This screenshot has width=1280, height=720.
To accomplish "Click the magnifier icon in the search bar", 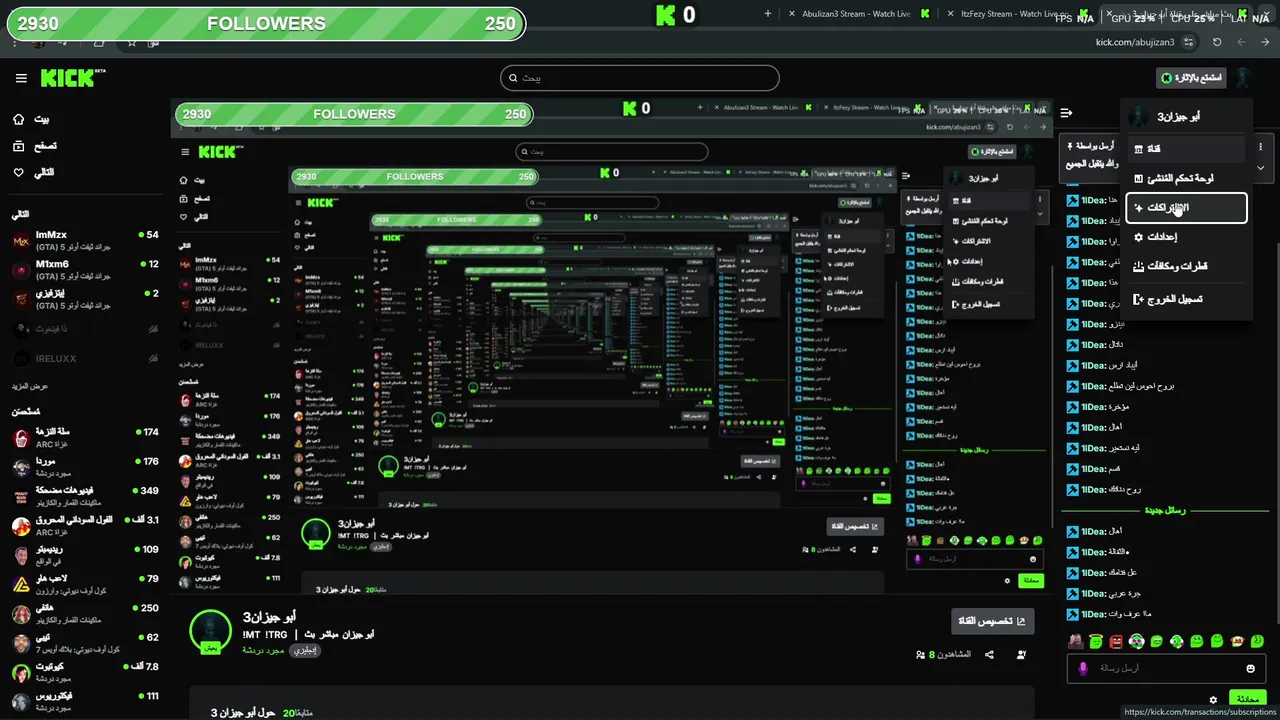I will [514, 78].
